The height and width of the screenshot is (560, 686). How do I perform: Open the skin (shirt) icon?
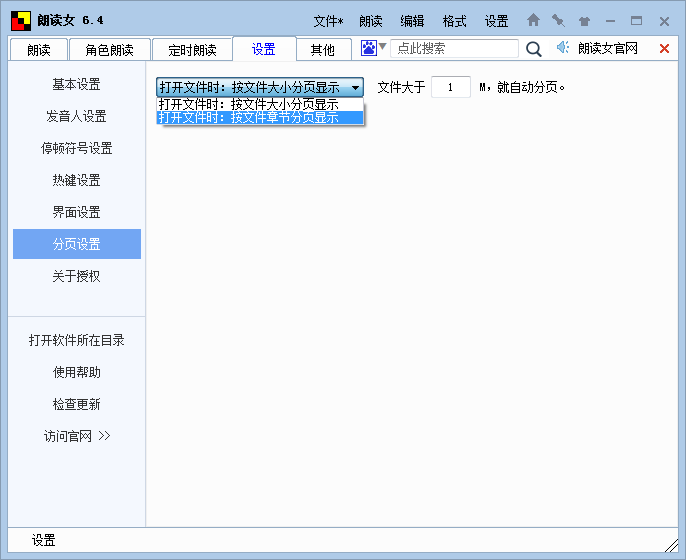(584, 21)
